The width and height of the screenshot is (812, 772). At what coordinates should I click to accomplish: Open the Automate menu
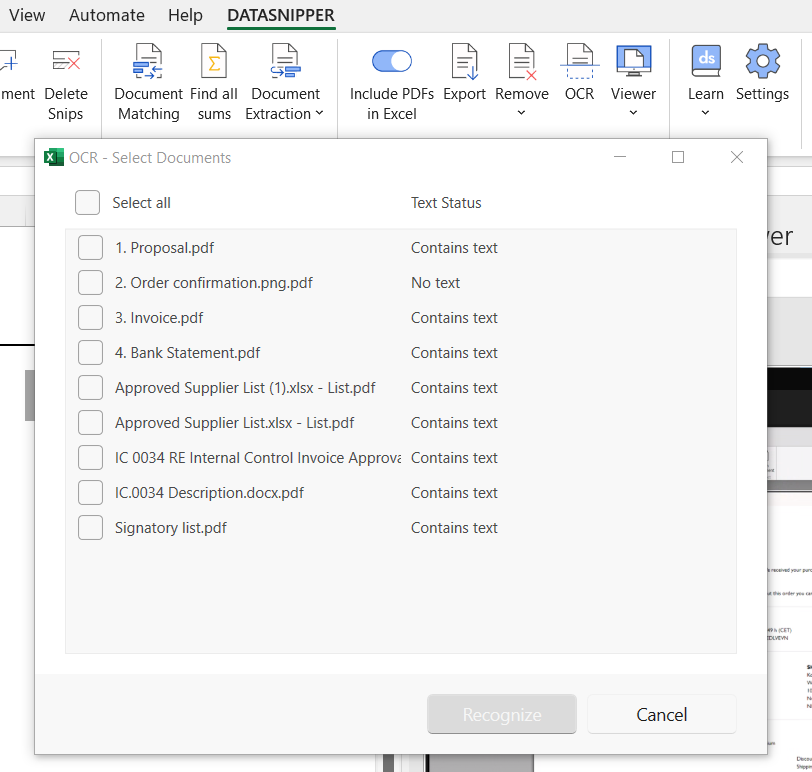(x=106, y=15)
